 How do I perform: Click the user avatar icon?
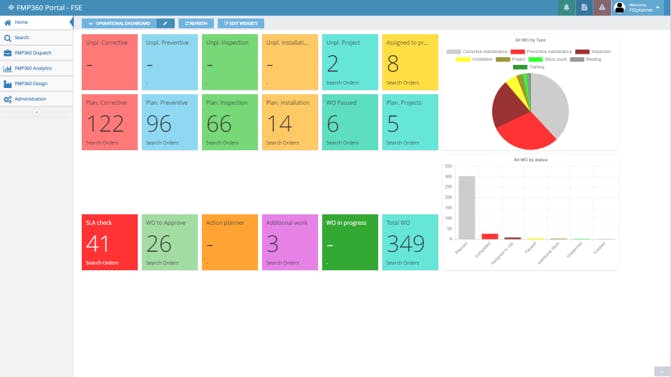point(619,7)
